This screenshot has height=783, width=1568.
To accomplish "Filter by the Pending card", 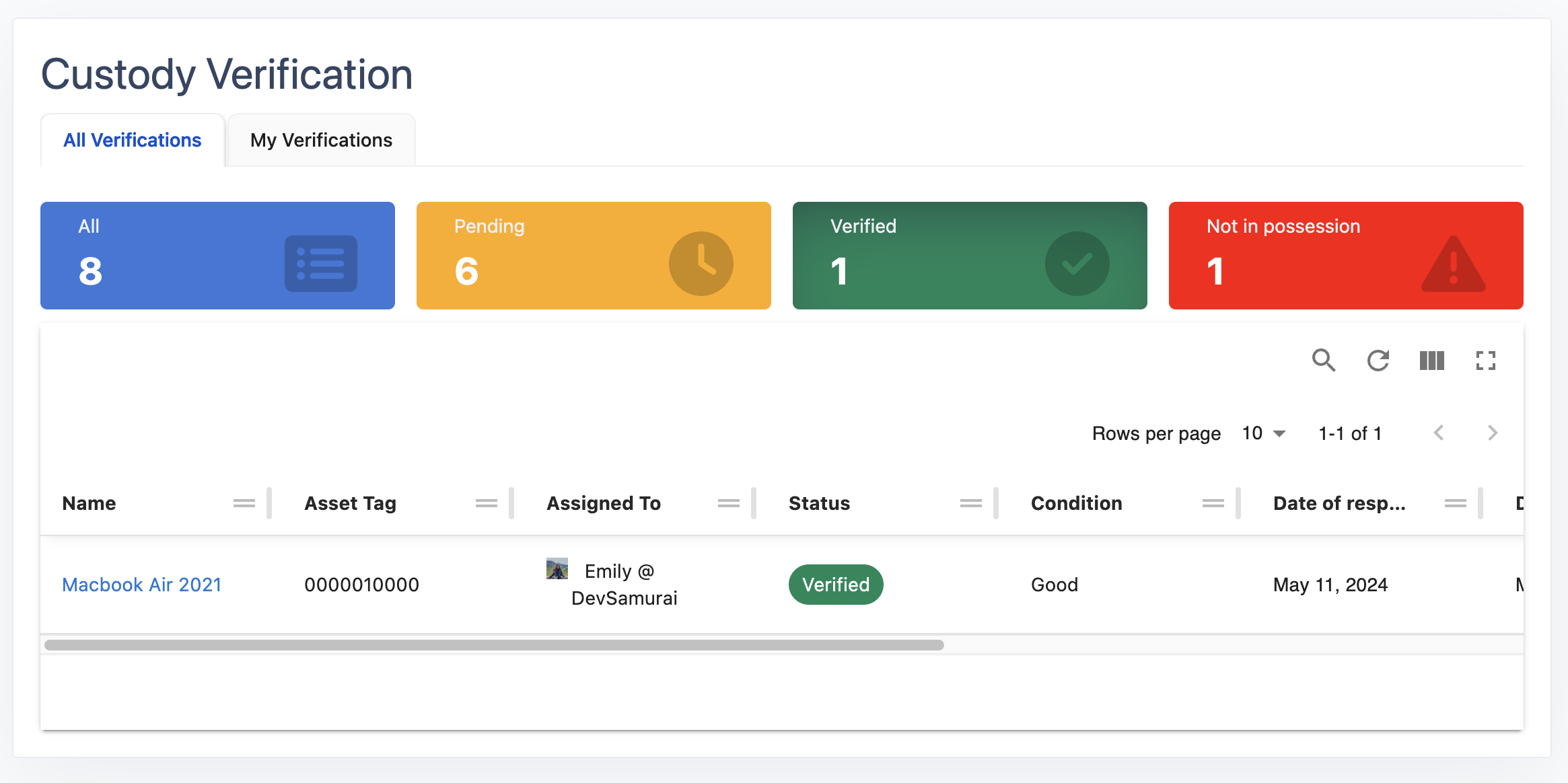I will pos(594,256).
